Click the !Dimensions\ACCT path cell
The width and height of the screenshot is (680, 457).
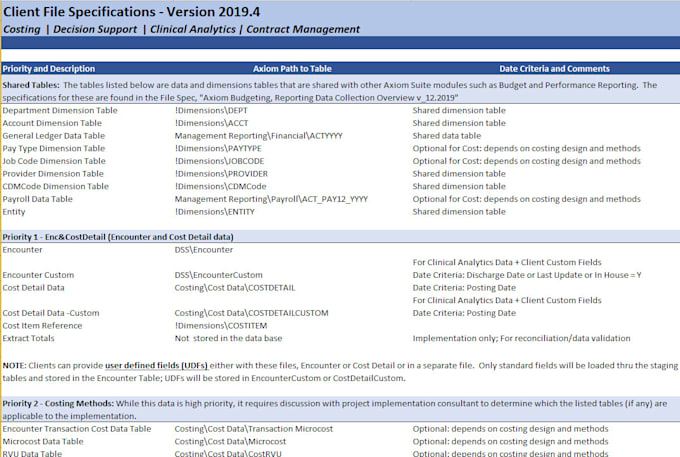[207, 123]
